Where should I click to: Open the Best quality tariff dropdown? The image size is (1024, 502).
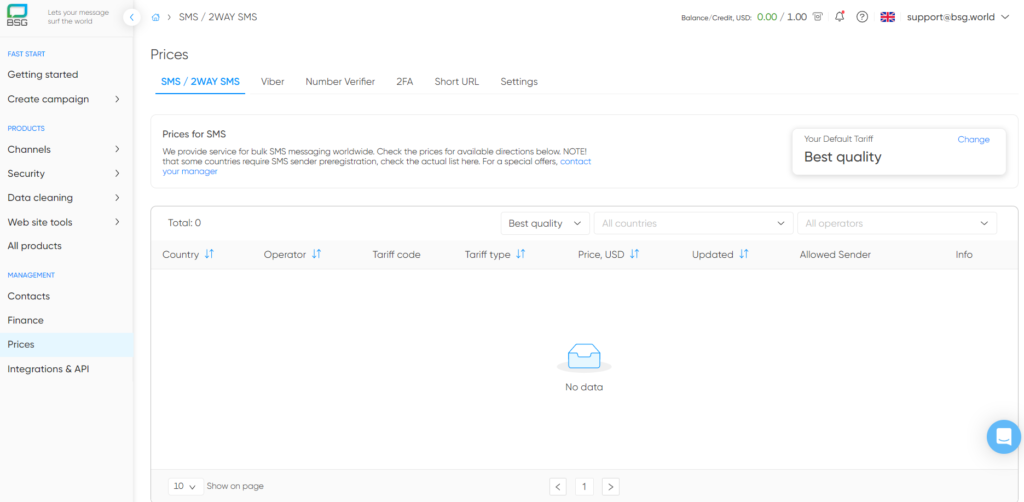[545, 223]
